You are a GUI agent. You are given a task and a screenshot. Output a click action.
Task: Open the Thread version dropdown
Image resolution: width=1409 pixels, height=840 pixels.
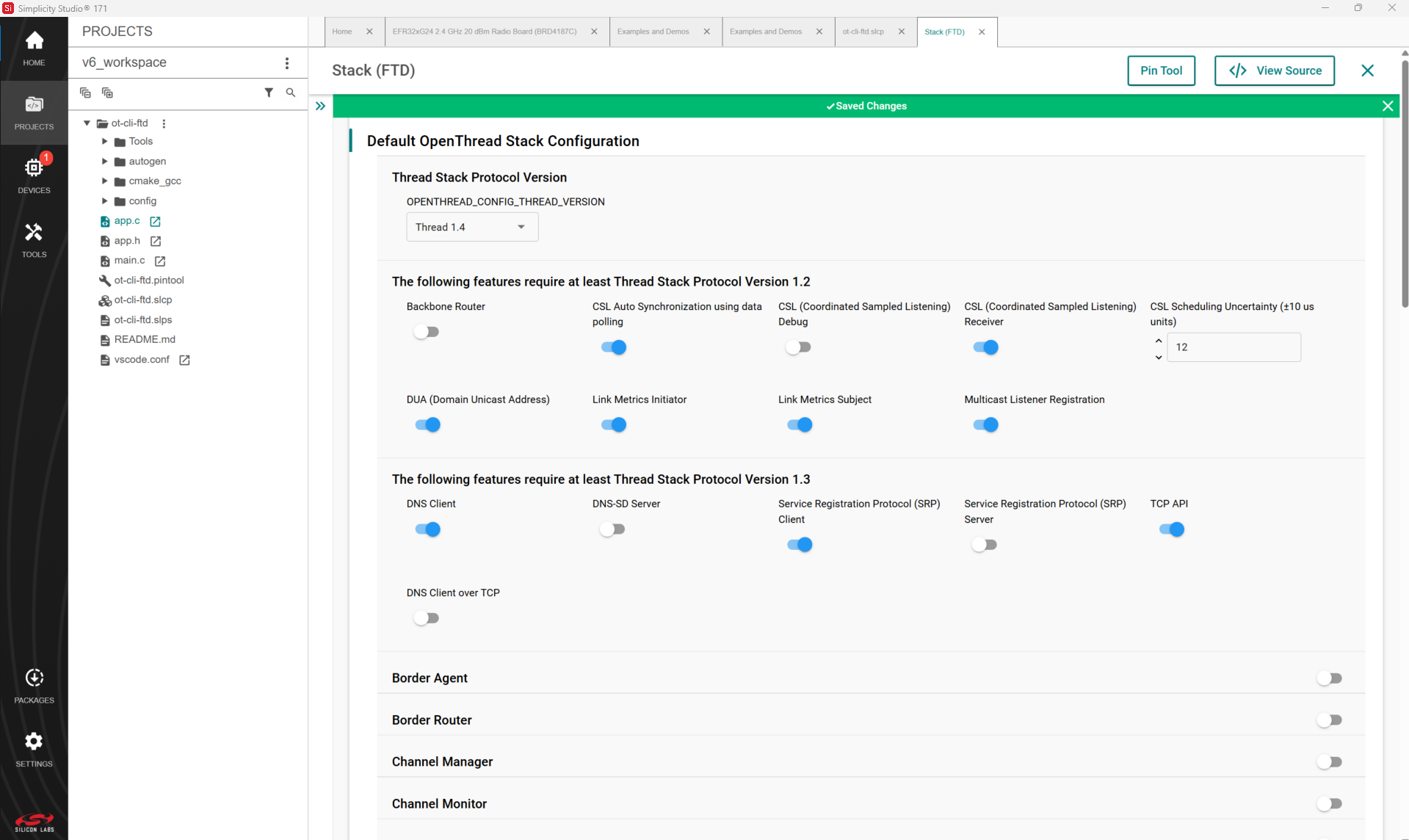(471, 227)
